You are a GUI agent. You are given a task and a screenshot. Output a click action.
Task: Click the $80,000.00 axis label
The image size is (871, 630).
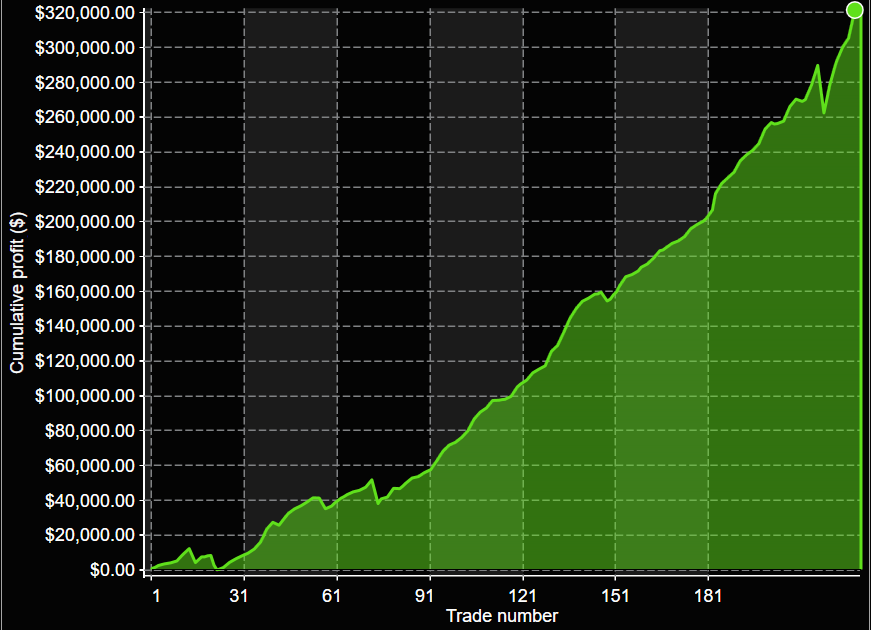[x=90, y=431]
